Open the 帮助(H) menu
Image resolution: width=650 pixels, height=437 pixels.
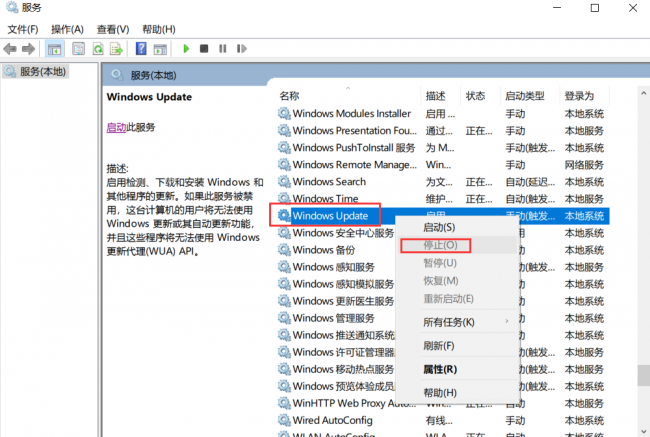coord(159,29)
